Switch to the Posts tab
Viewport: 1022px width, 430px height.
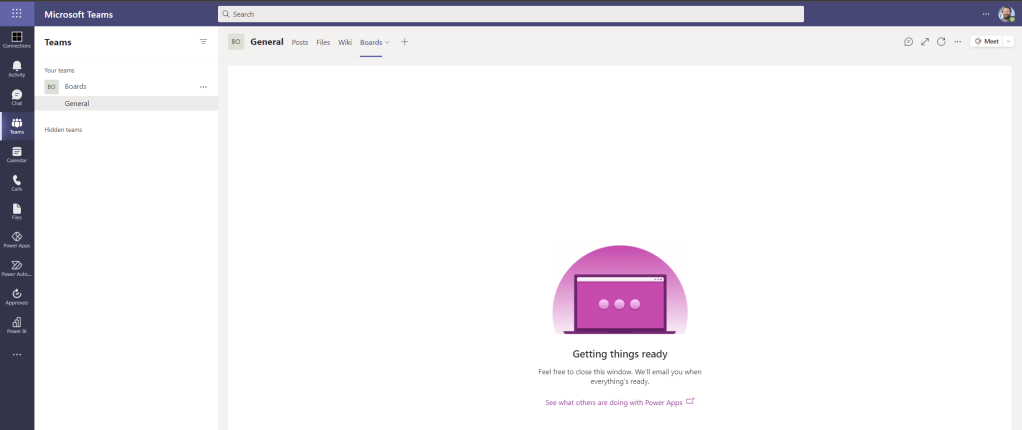click(x=299, y=42)
